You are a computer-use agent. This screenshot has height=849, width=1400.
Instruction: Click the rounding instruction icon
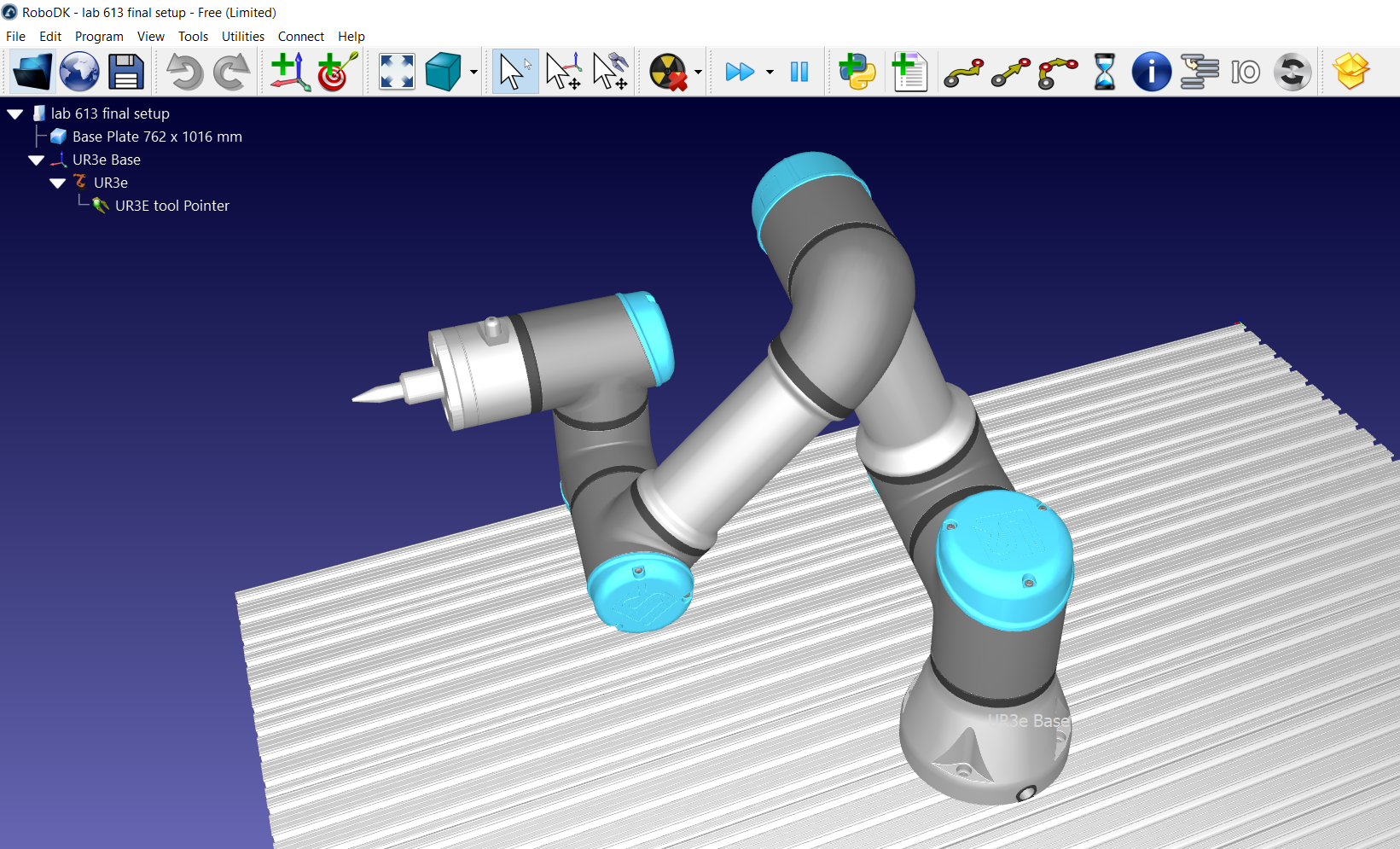(1292, 72)
